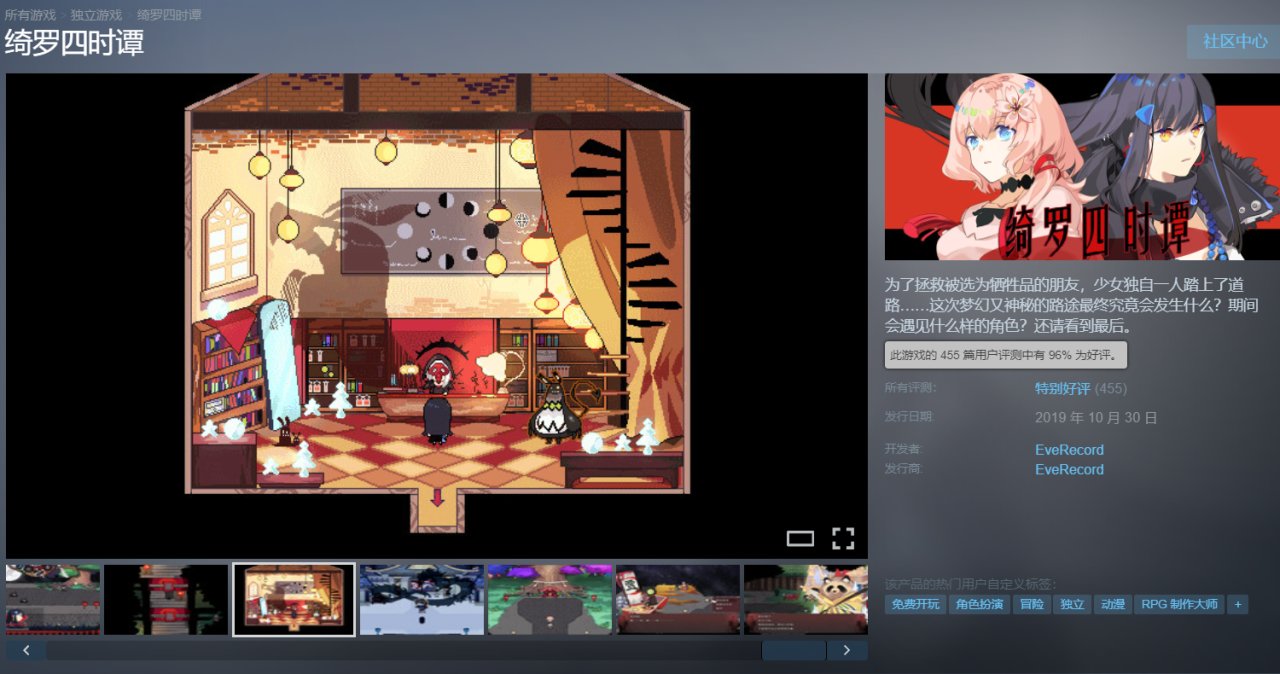Open the first screenshot thumbnail
This screenshot has height=674, width=1280.
(53, 600)
